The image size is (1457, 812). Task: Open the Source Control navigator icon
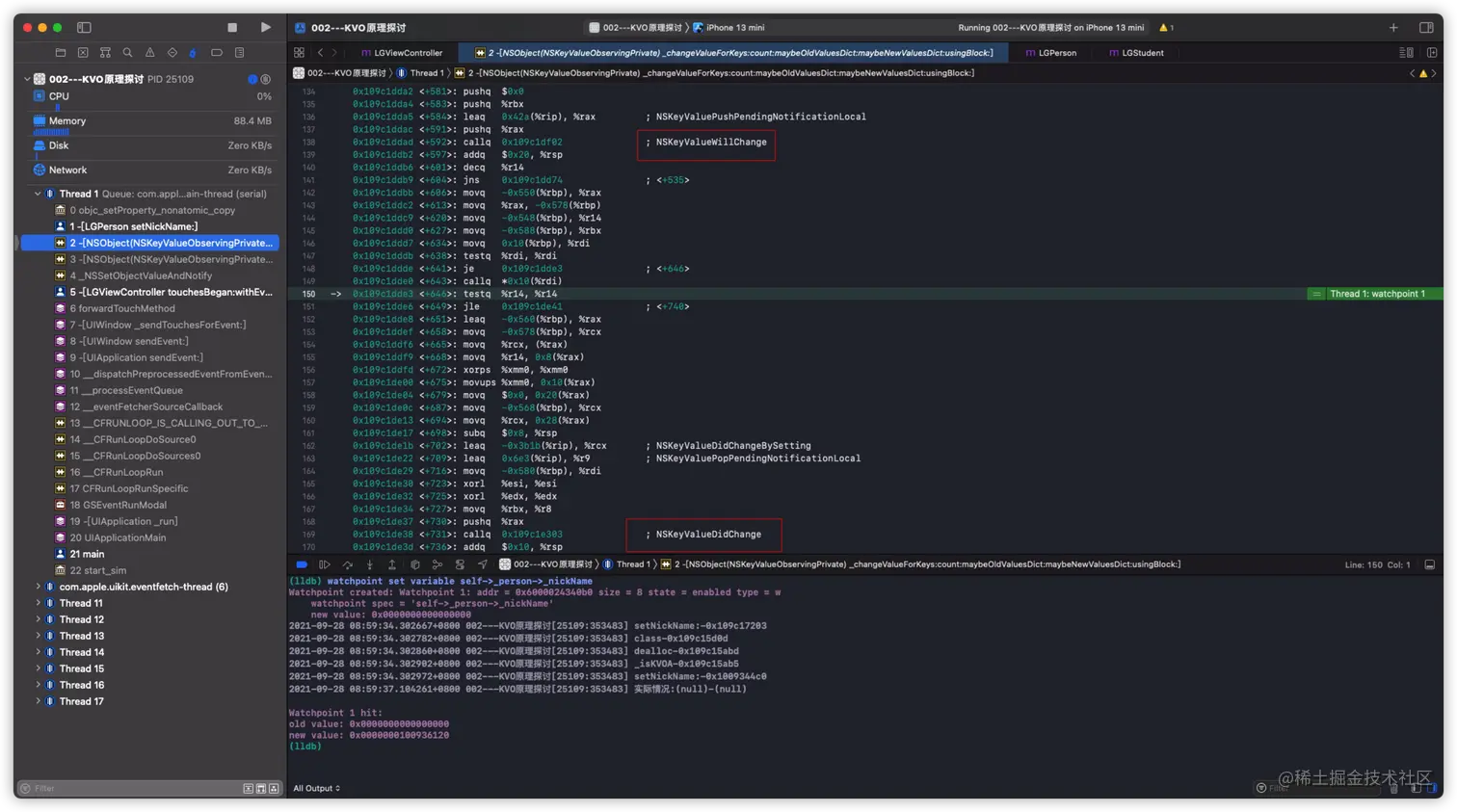[83, 53]
